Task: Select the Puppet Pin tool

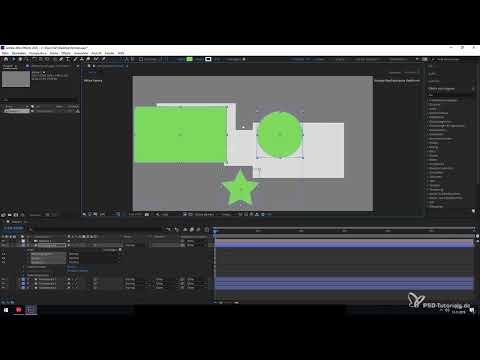Action: pos(104,59)
